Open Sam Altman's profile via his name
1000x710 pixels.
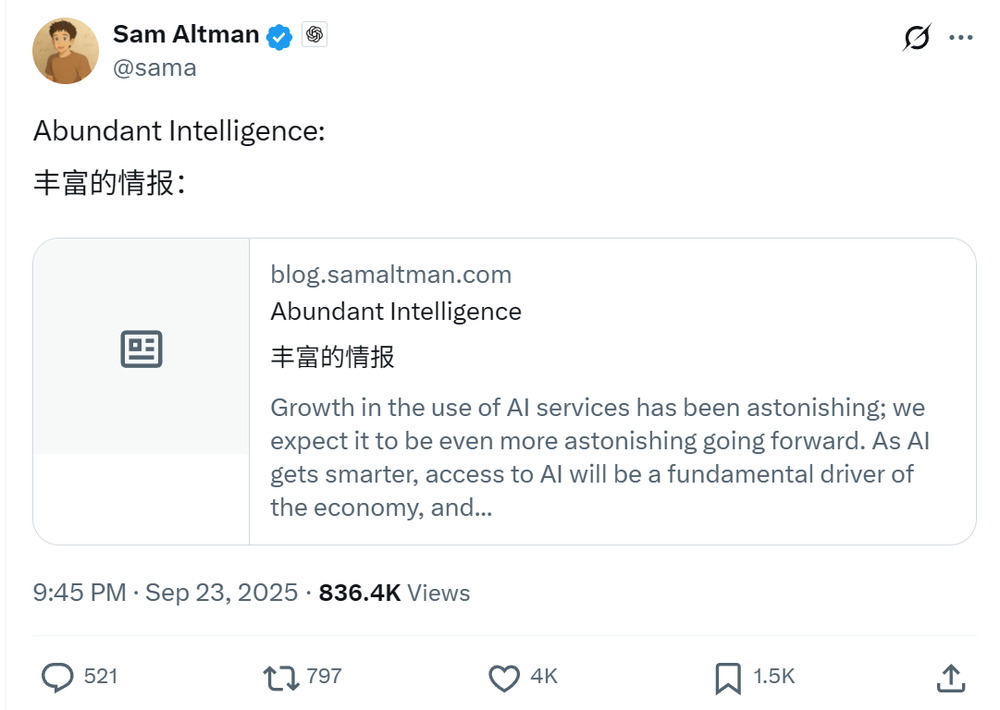[x=185, y=33]
